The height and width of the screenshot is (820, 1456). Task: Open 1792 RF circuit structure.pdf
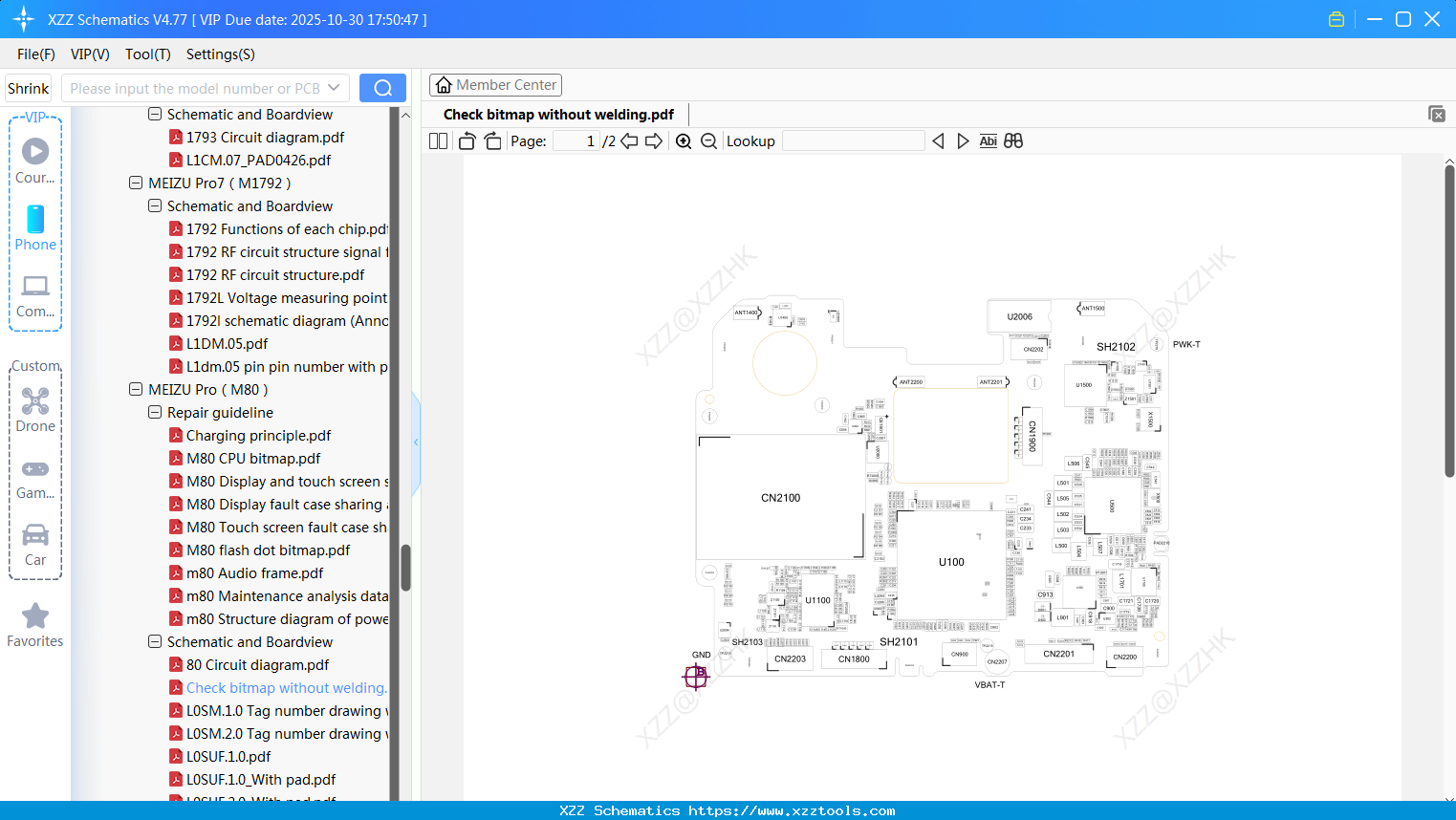[275, 274]
